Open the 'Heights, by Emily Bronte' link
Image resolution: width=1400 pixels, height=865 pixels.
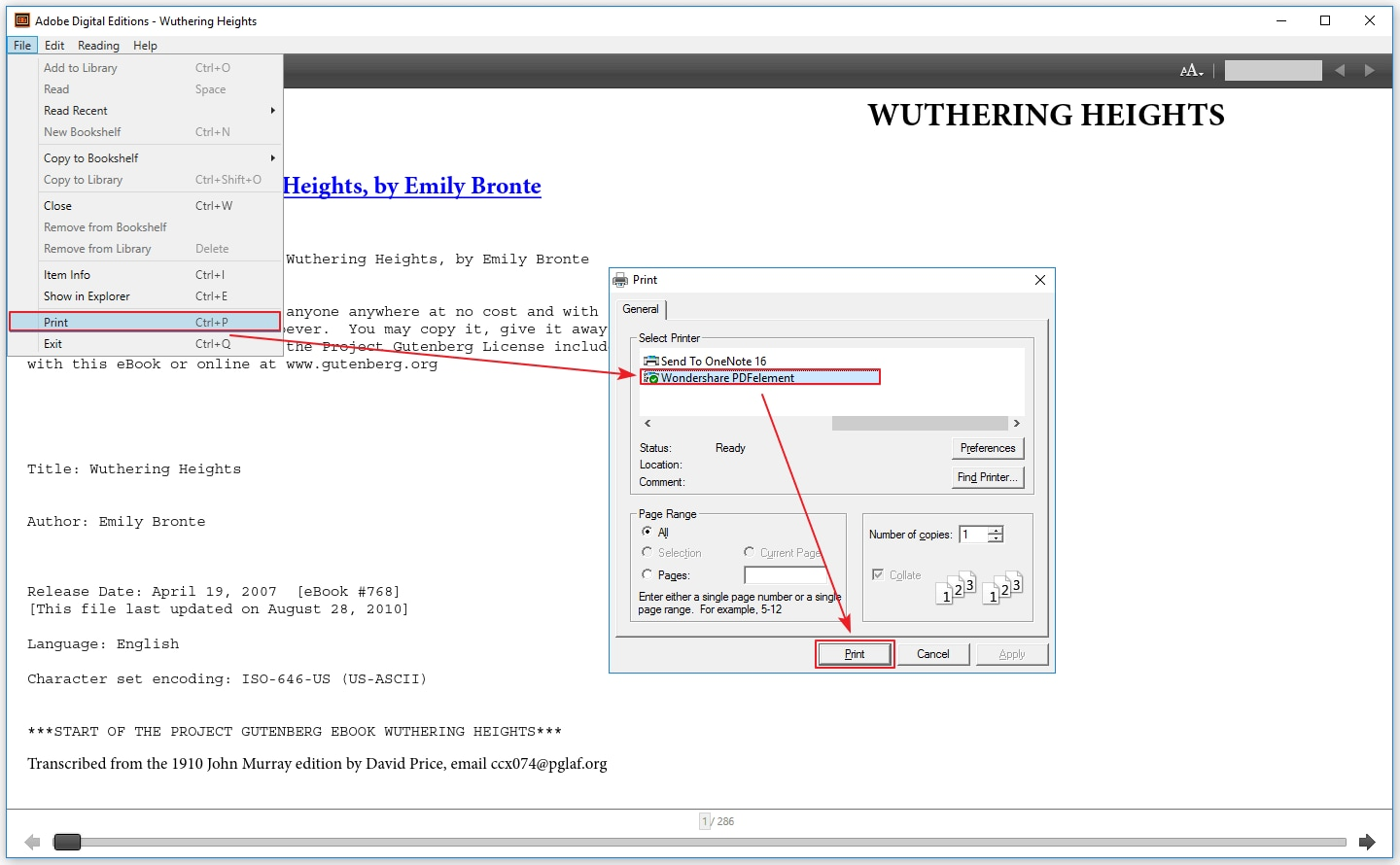pos(412,185)
